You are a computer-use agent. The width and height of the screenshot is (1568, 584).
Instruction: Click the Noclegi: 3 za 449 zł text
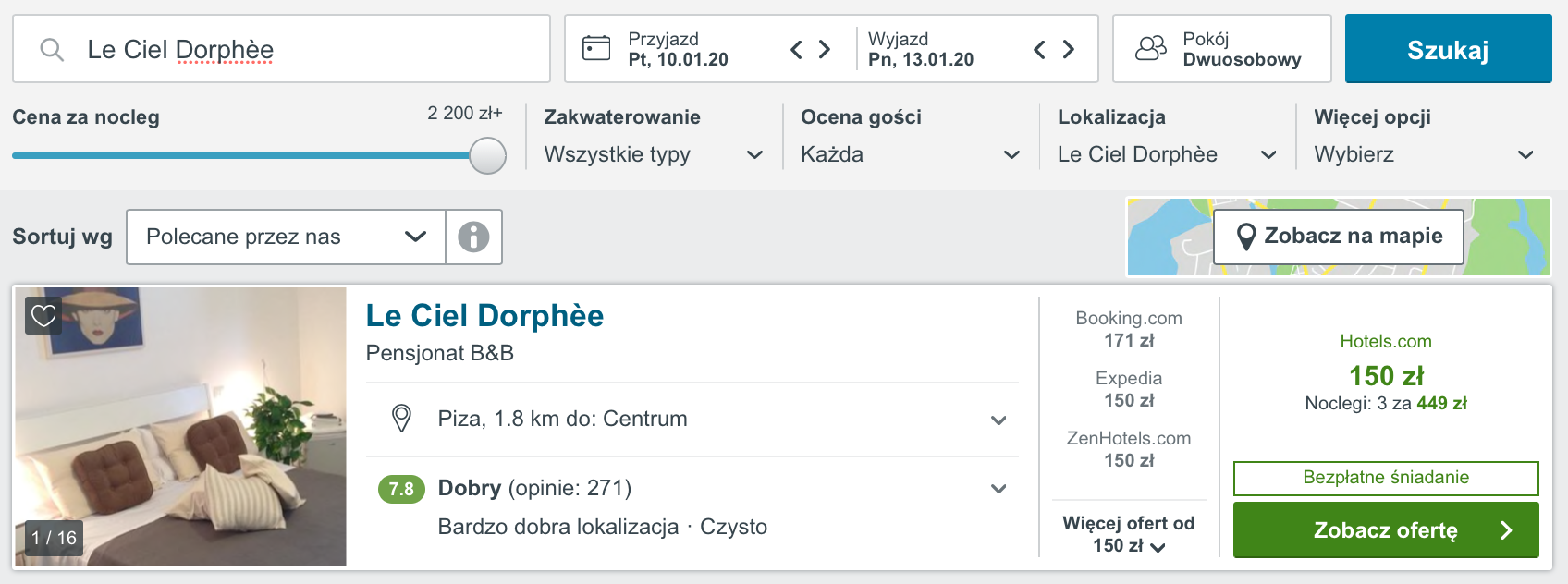[1386, 403]
